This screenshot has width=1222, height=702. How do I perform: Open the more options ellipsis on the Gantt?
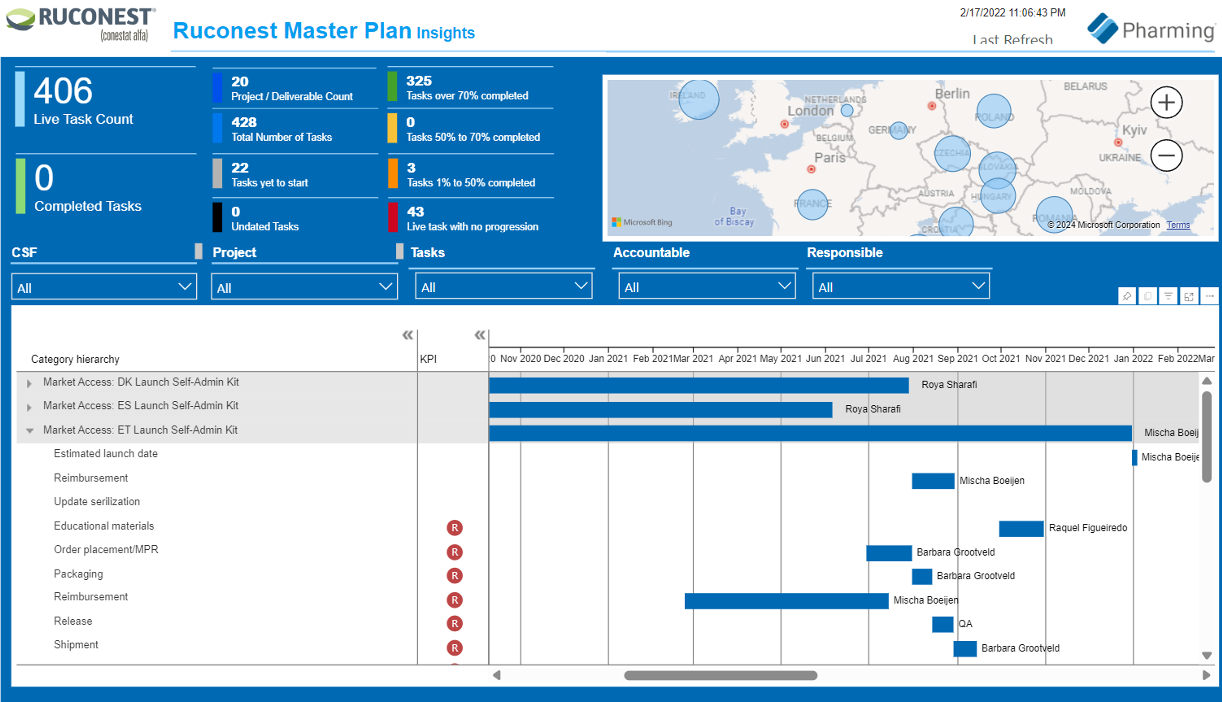click(x=1210, y=296)
